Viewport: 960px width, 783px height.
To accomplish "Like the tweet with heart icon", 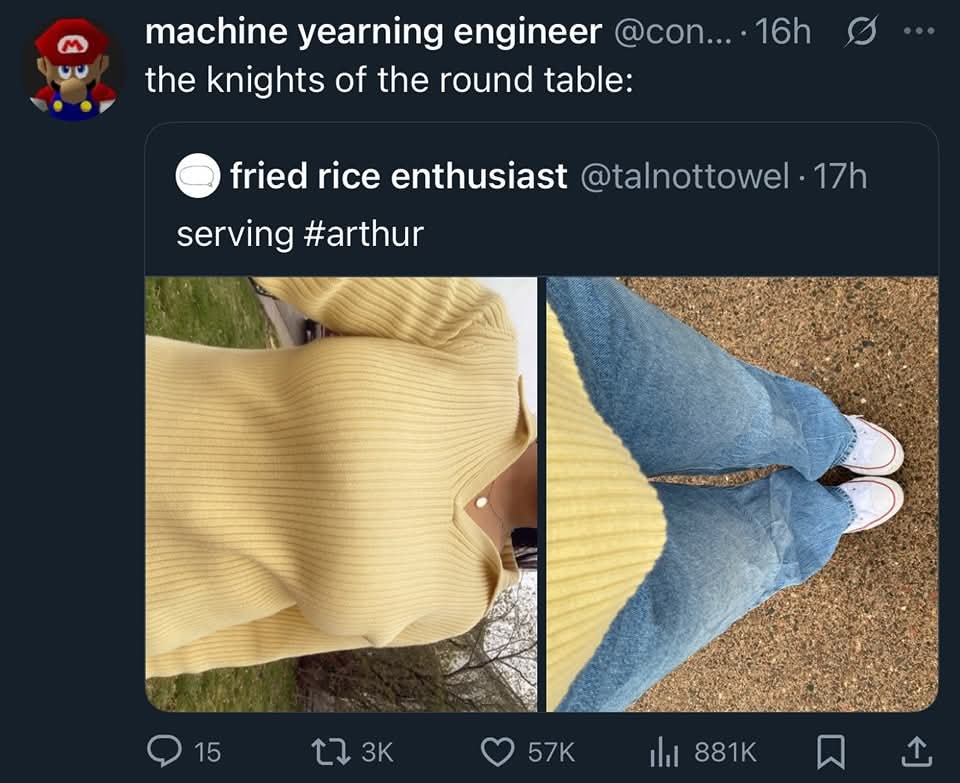I will (497, 752).
